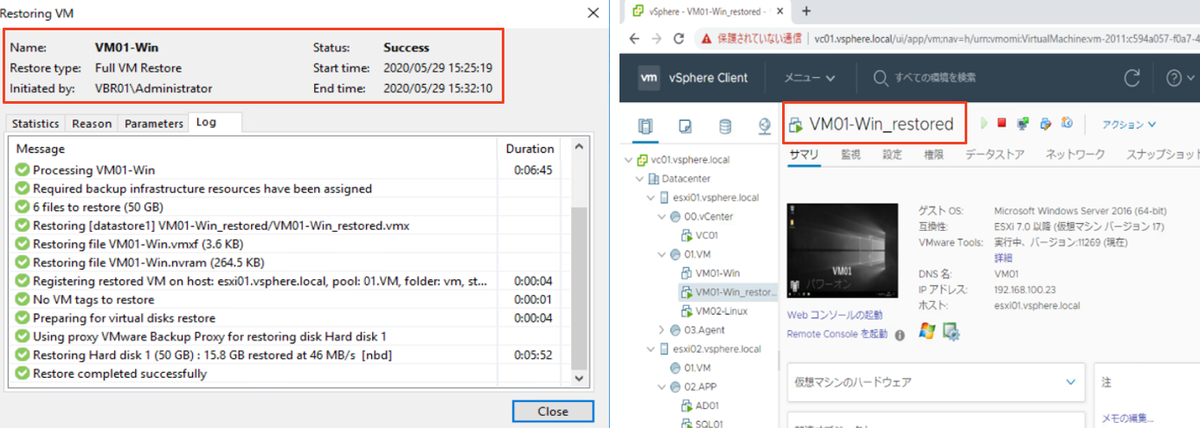This screenshot has width=1200, height=428.
Task: Open the 権限 tab
Action: click(933, 155)
